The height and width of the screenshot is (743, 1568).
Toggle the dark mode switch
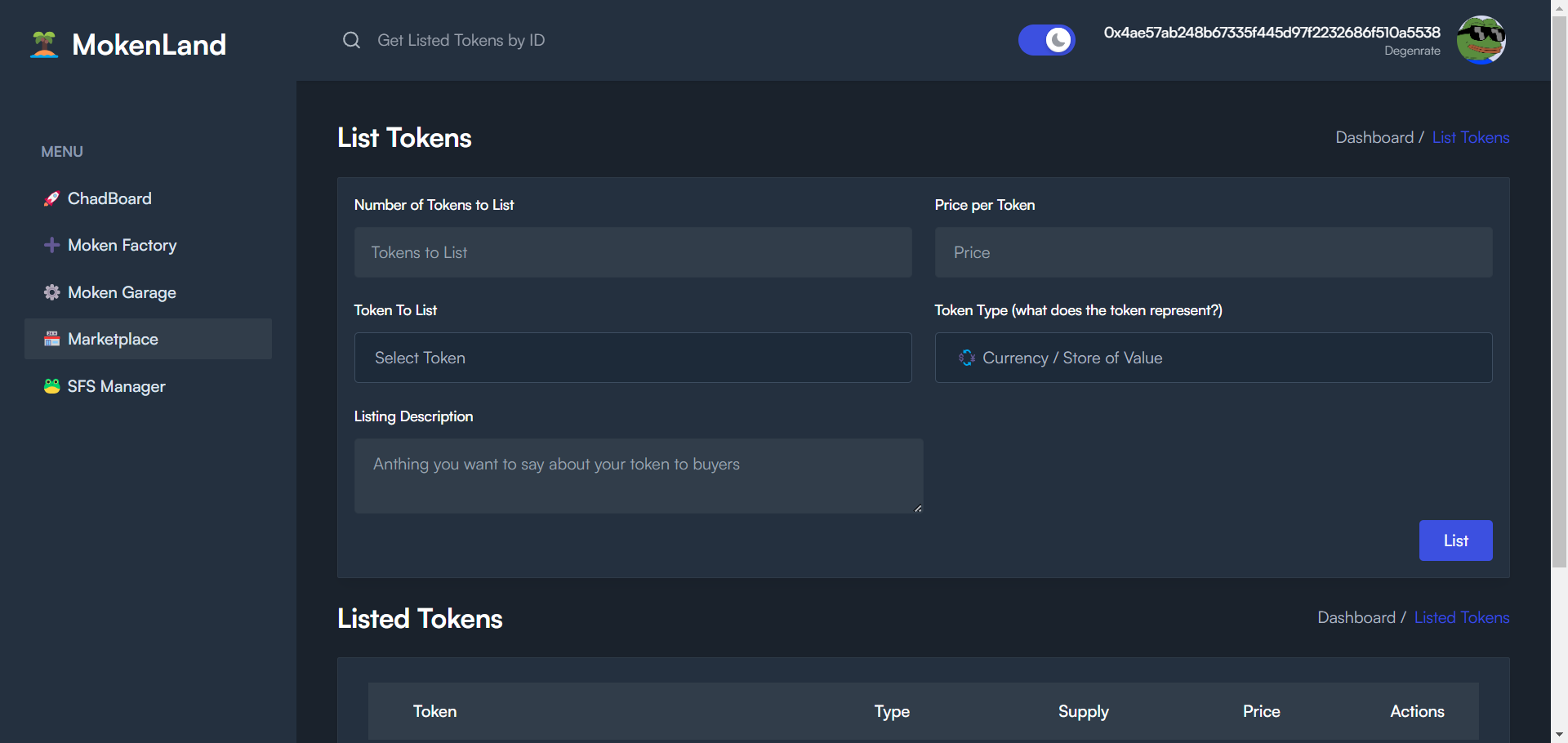pos(1046,40)
